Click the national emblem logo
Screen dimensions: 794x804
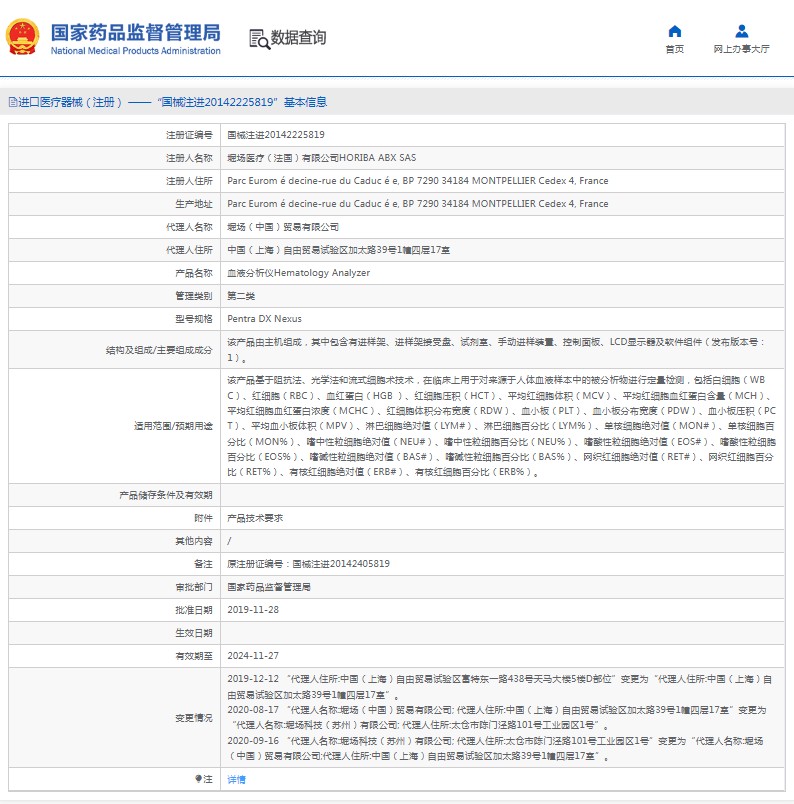coord(22,37)
